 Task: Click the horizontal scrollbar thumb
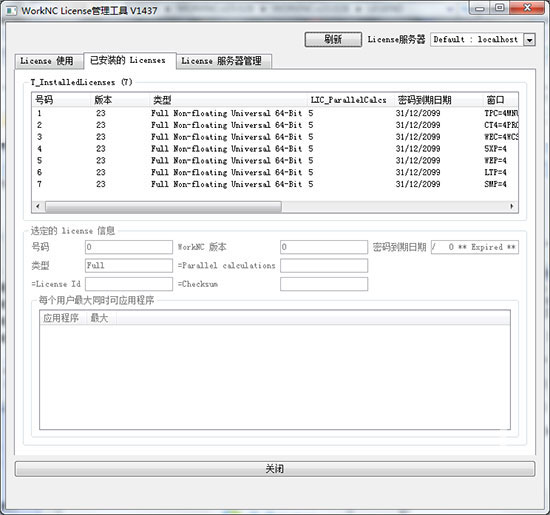point(163,206)
